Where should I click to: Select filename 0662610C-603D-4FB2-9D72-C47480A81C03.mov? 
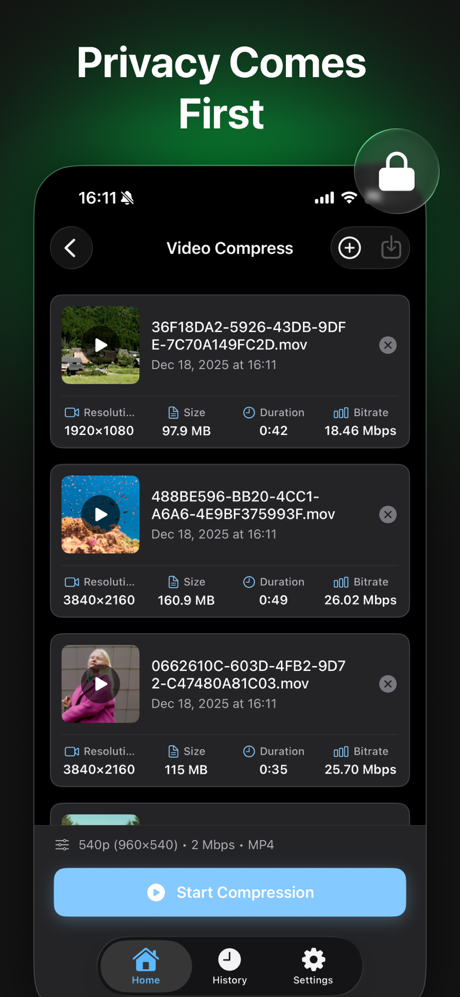[248, 675]
